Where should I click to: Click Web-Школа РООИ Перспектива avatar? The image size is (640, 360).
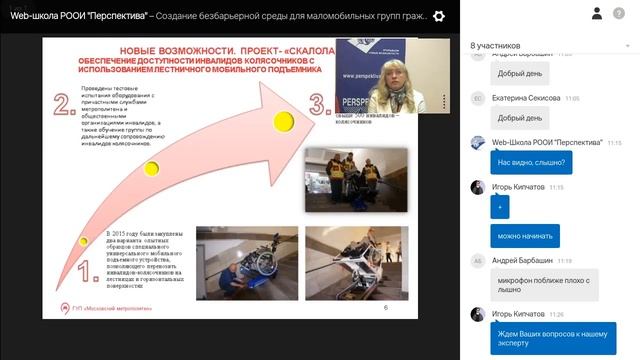coord(478,143)
